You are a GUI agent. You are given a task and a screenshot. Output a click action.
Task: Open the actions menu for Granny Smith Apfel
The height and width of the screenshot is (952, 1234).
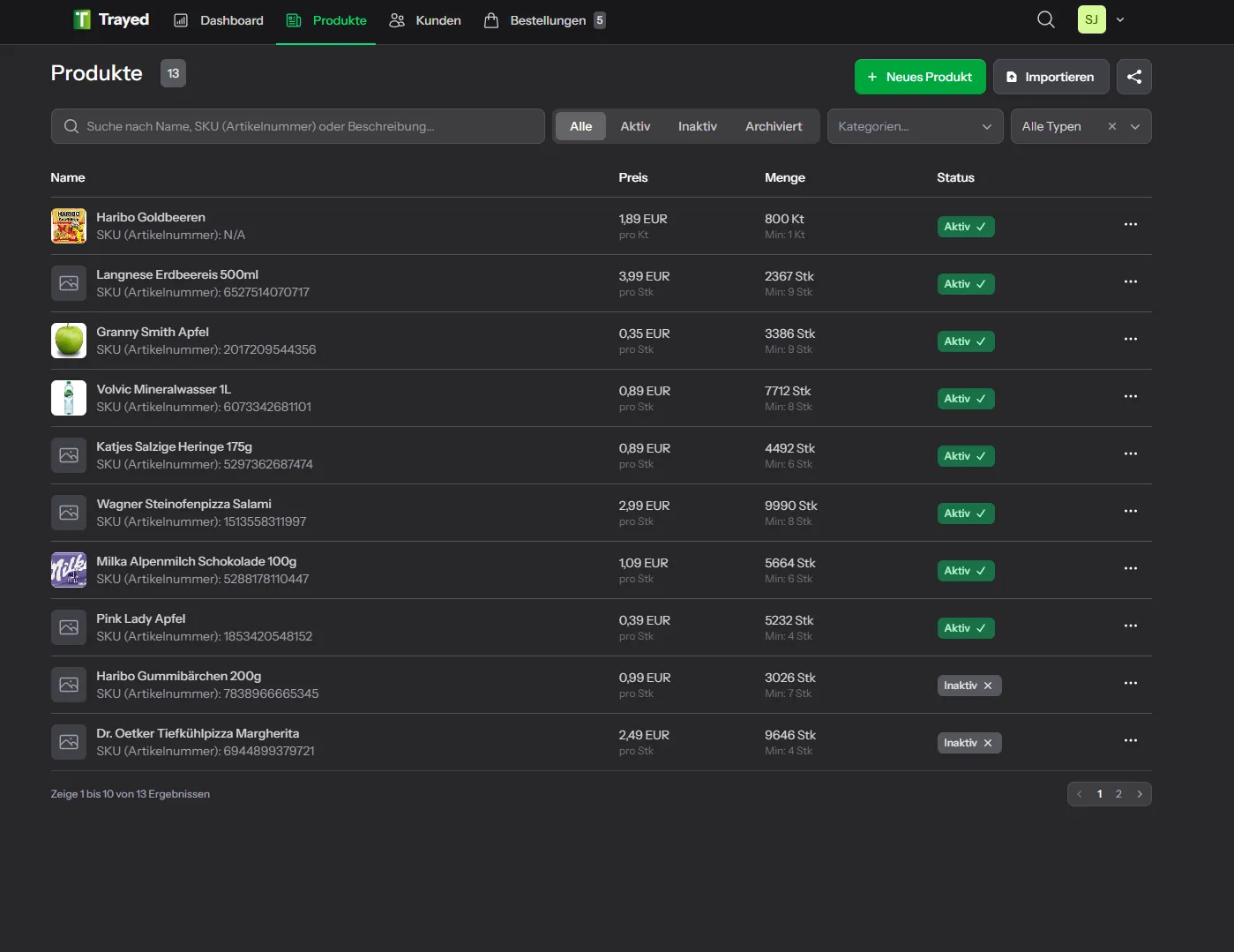pyautogui.click(x=1131, y=339)
